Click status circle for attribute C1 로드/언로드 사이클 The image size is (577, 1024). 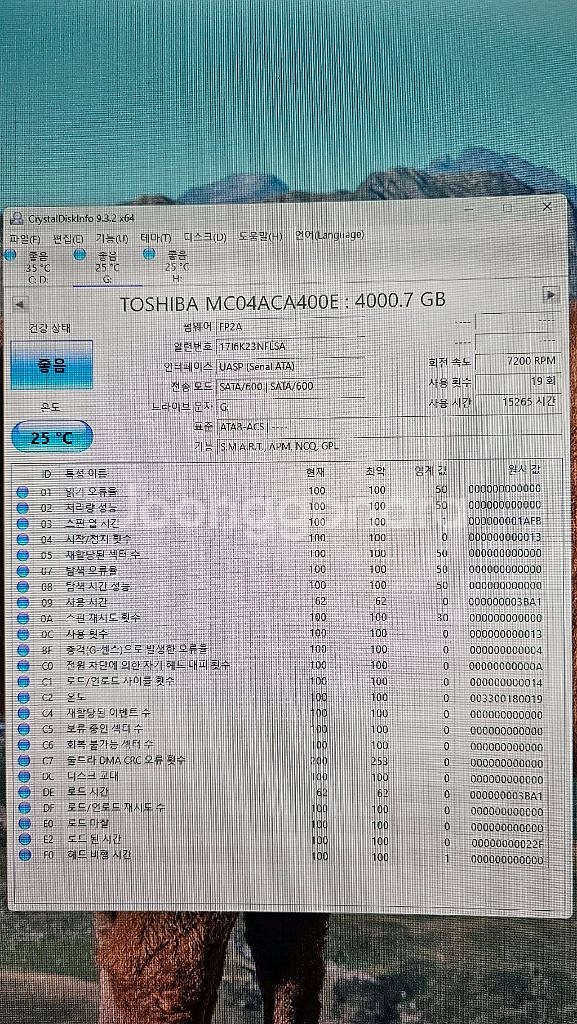click(x=23, y=682)
